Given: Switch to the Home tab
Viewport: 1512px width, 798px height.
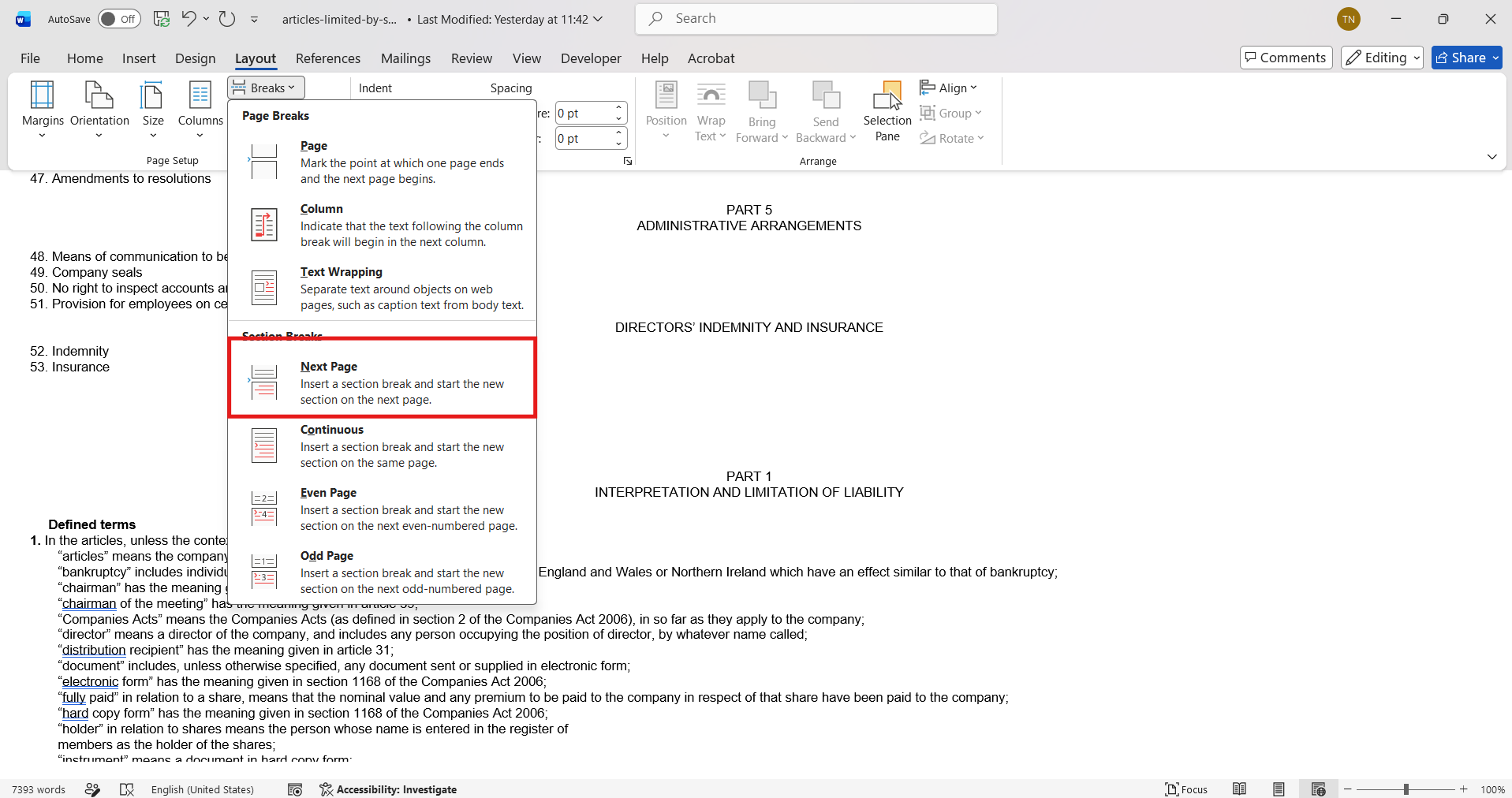Looking at the screenshot, I should 85,58.
